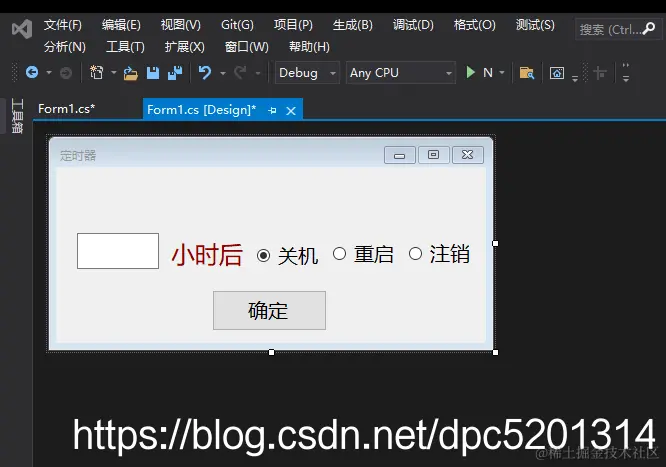
Task: Open the 编辑(E) menu
Action: [121, 25]
